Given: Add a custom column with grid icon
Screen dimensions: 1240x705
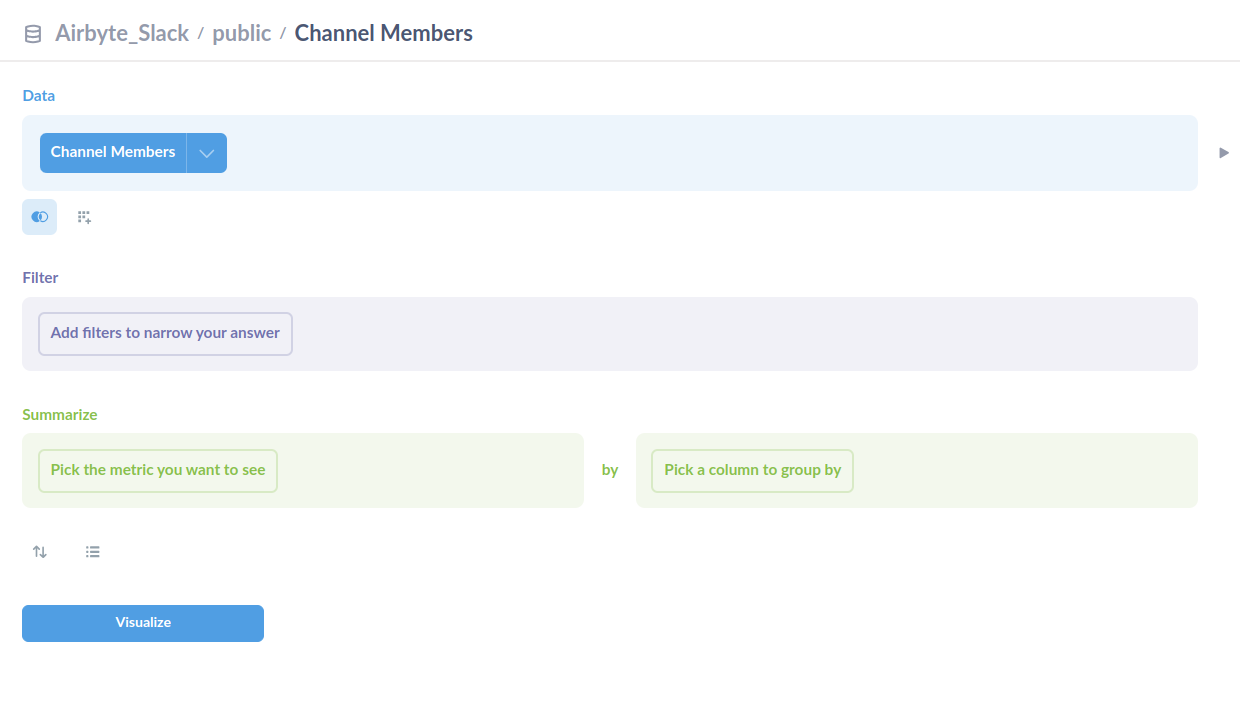Looking at the screenshot, I should point(85,217).
